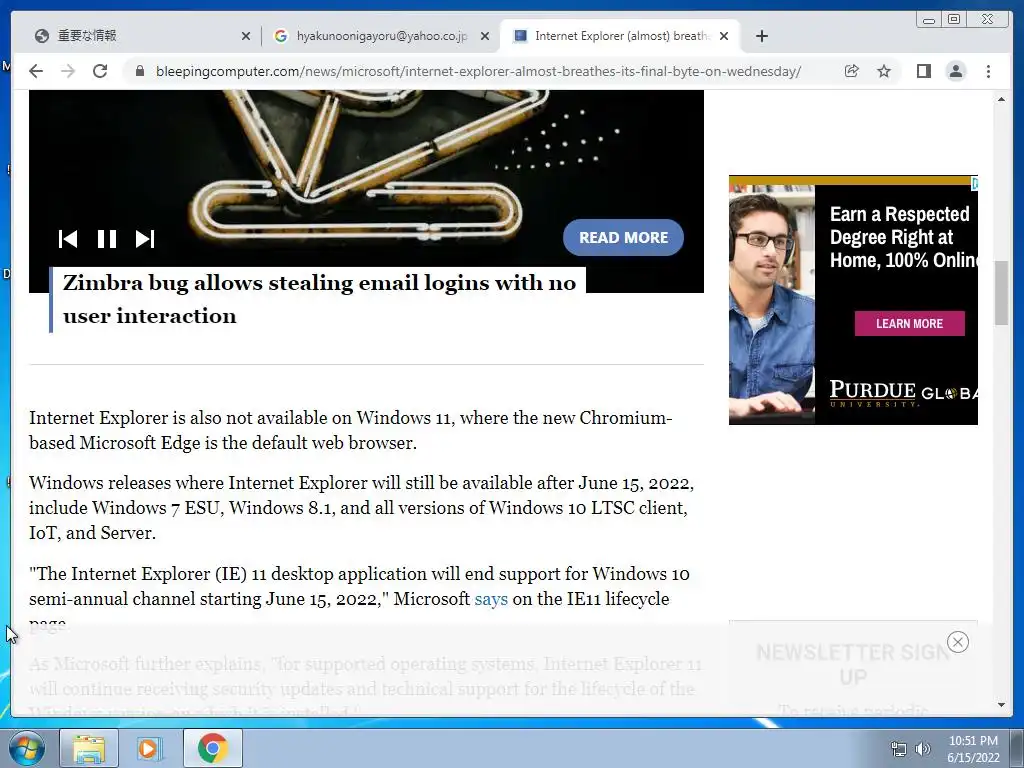1024x768 pixels.
Task: Open the Chrome profile menu
Action: [x=955, y=71]
